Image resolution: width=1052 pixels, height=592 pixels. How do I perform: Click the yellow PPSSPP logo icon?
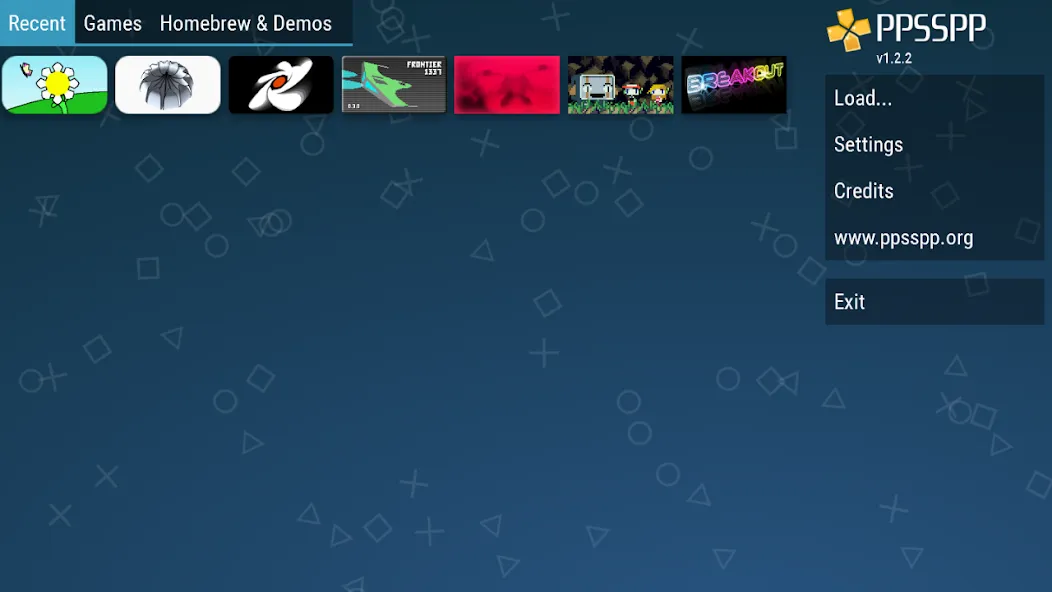click(x=848, y=30)
